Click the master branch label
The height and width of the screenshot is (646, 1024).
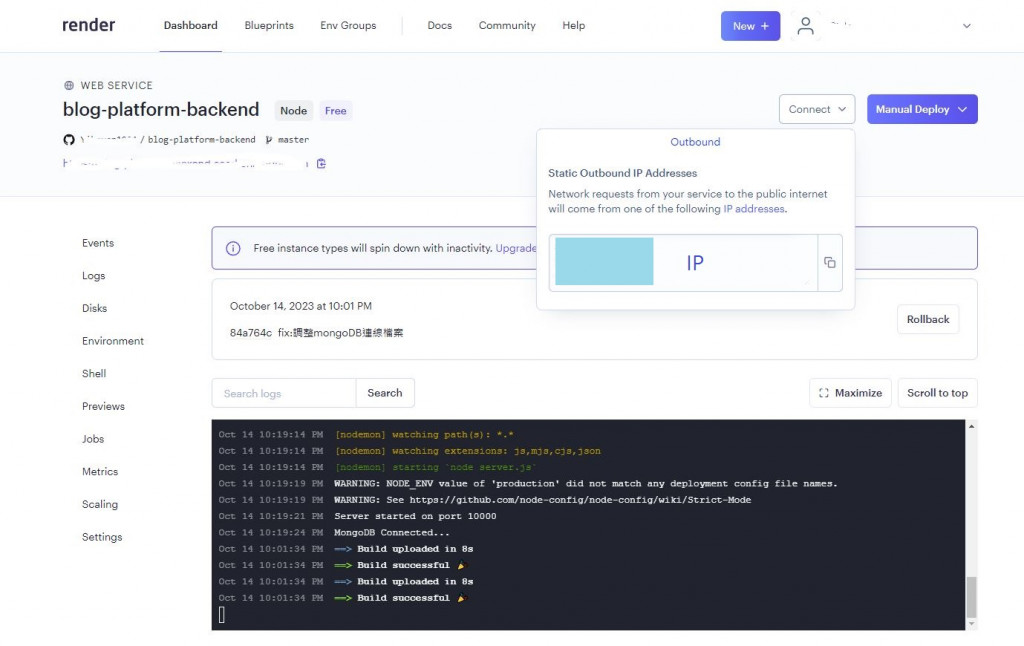(293, 140)
